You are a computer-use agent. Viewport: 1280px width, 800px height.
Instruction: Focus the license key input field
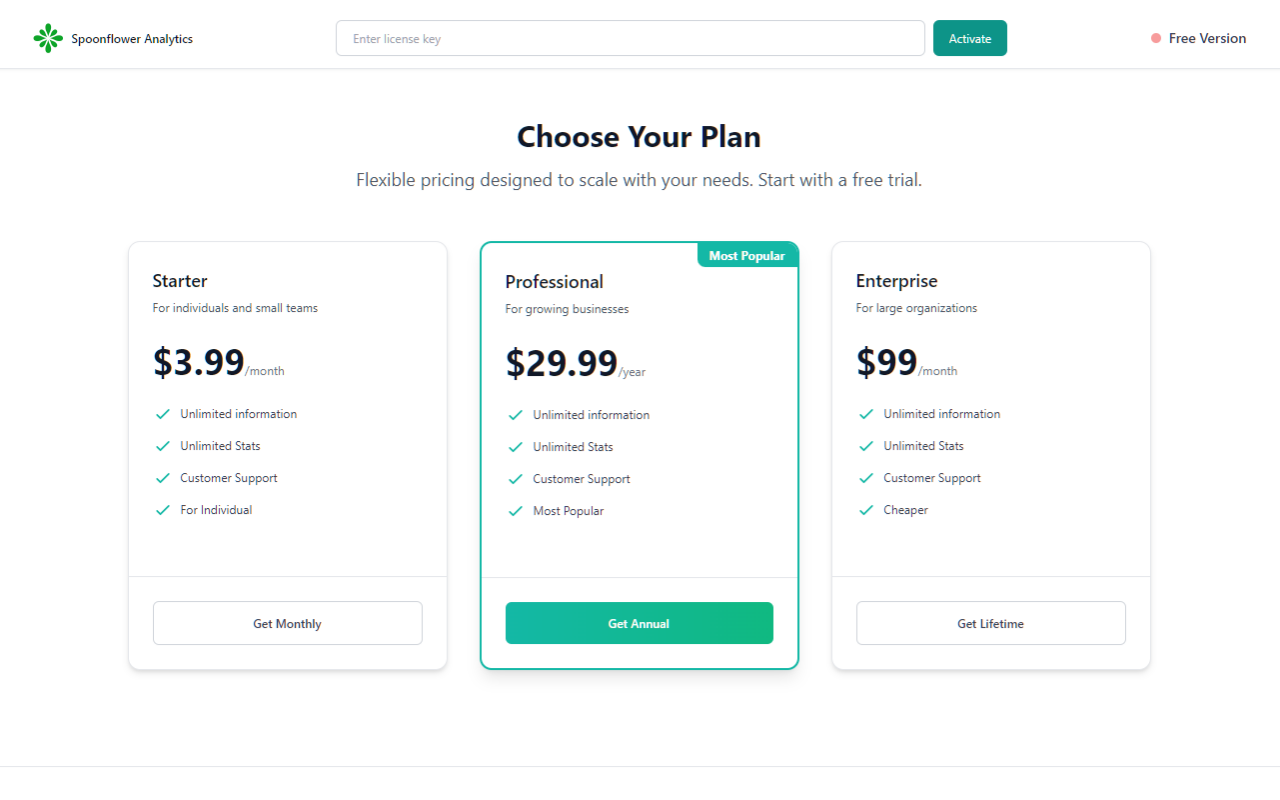coord(630,38)
